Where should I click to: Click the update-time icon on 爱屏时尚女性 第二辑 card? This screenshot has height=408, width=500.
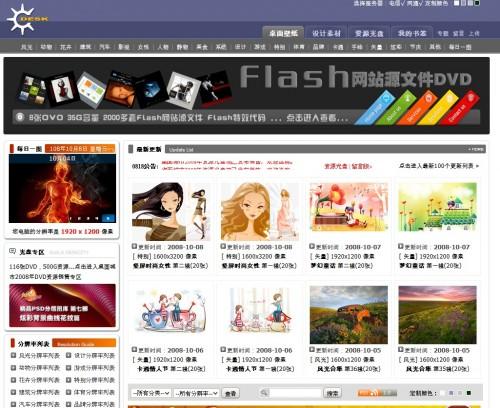tap(134, 246)
